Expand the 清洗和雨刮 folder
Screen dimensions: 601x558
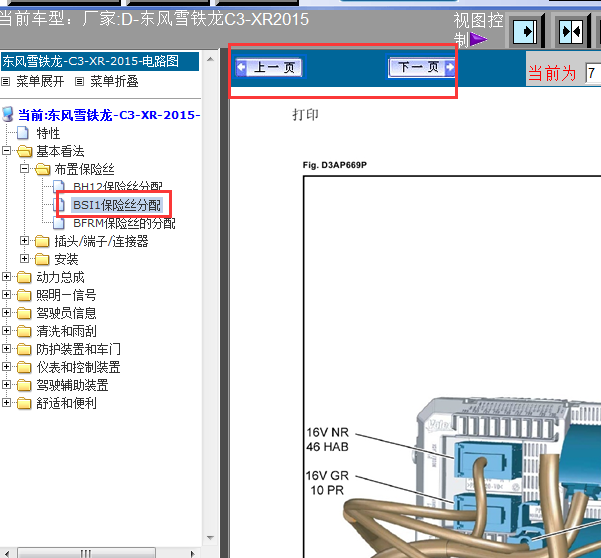coord(6,330)
